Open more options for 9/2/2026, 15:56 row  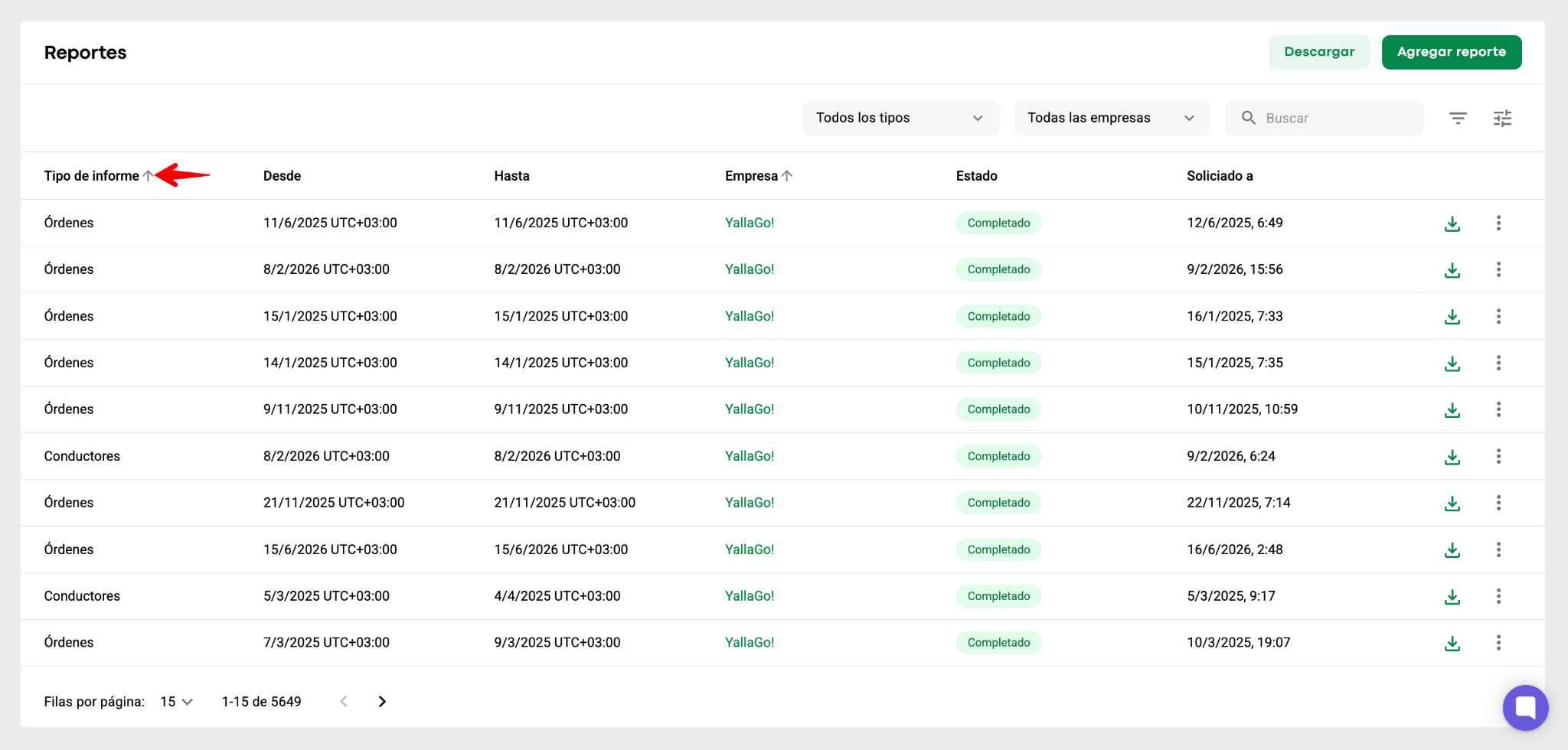[x=1498, y=269]
